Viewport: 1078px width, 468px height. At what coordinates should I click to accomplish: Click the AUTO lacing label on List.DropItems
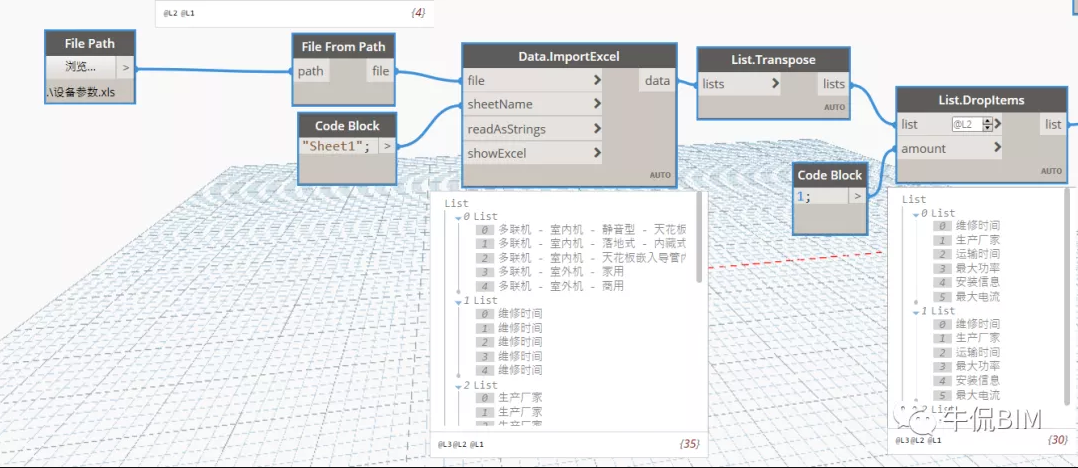tap(1051, 171)
